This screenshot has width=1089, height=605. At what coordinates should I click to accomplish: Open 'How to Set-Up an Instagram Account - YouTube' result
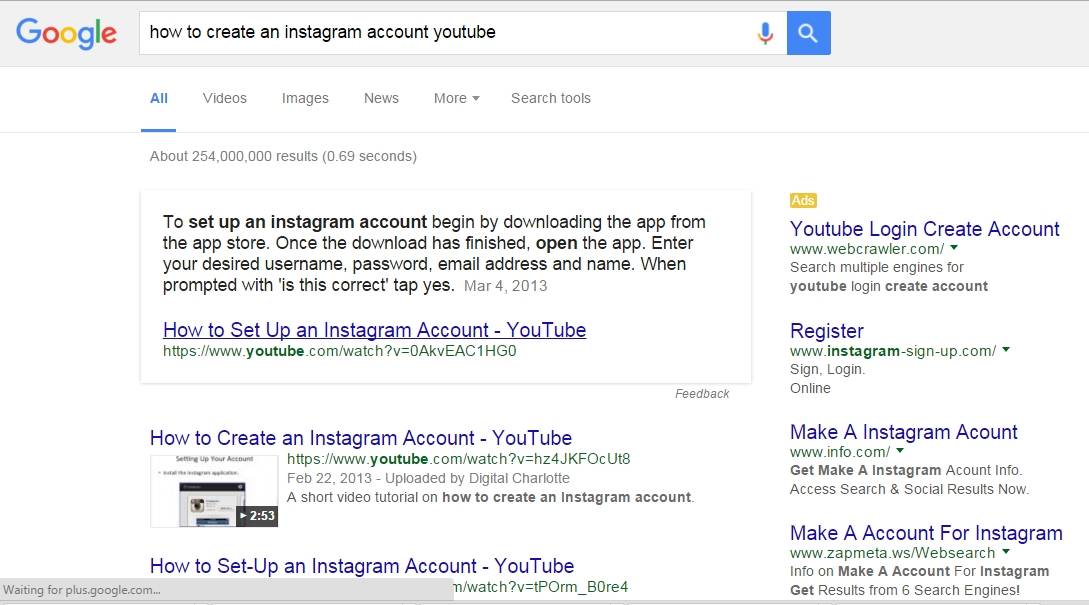(x=362, y=565)
